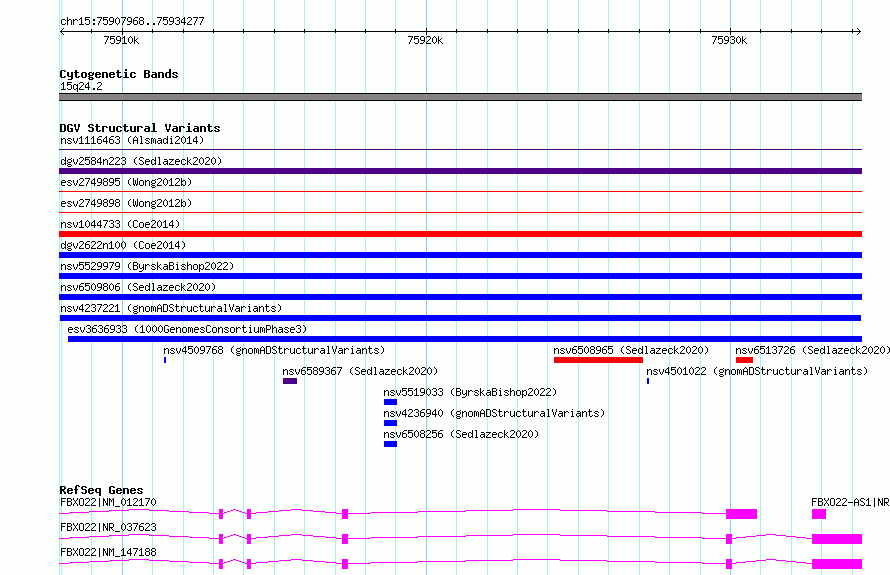Open the dgv2622n100 (Coe2014) label
Image resolution: width=890 pixels, height=575 pixels.
click(x=123, y=245)
